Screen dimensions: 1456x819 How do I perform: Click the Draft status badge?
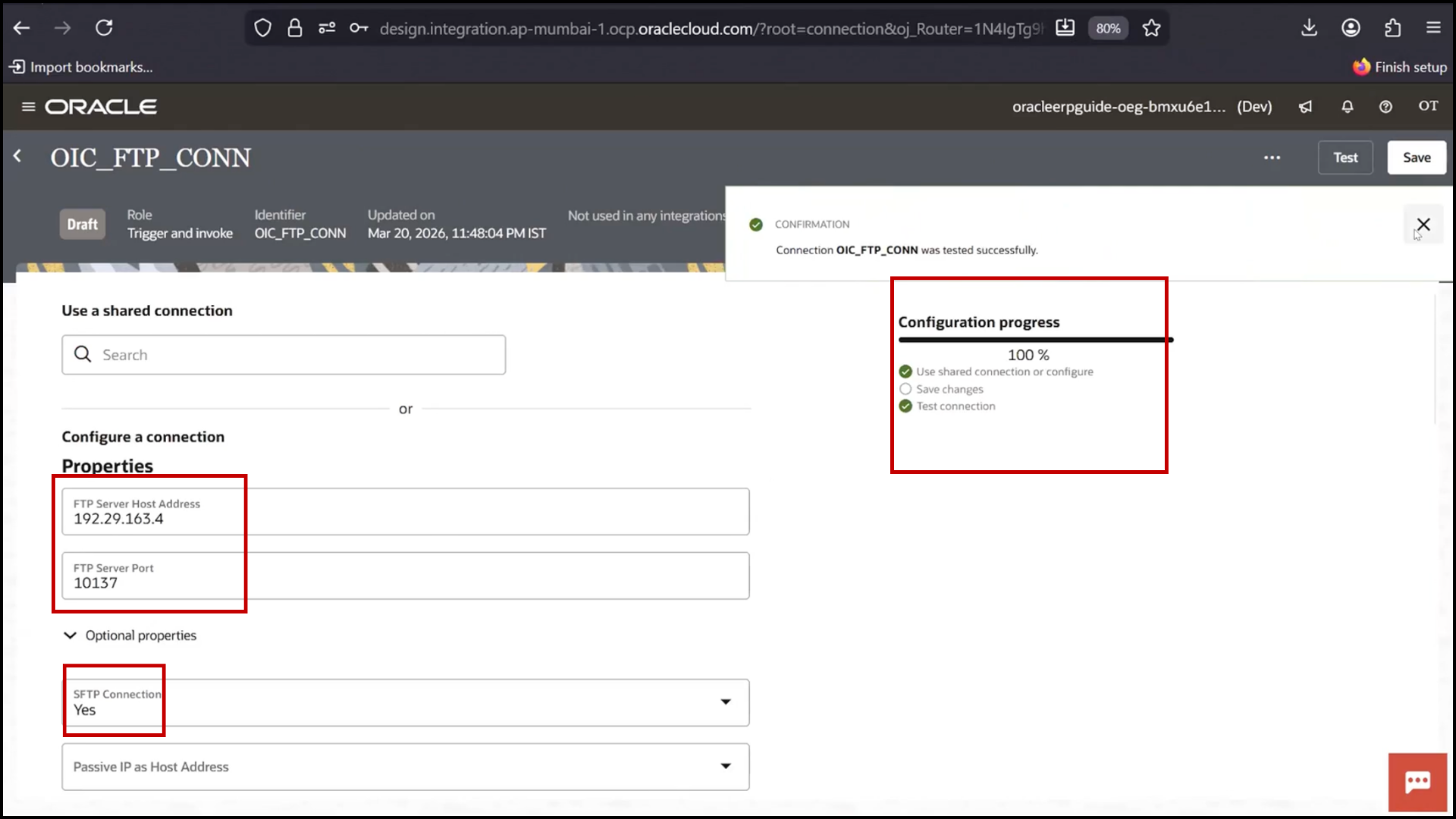point(82,224)
